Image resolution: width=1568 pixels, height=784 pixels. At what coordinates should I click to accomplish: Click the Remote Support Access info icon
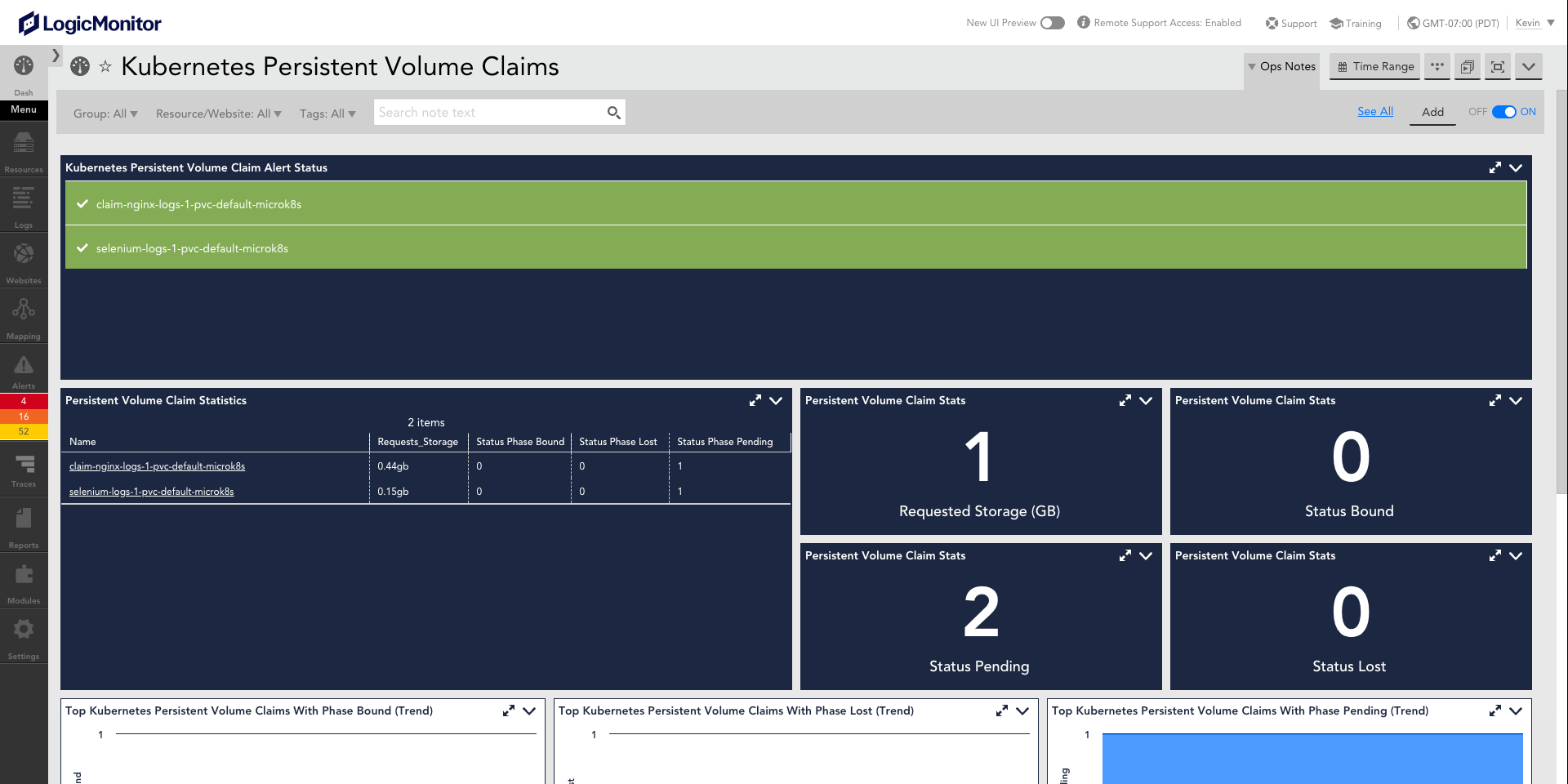pyautogui.click(x=1084, y=23)
